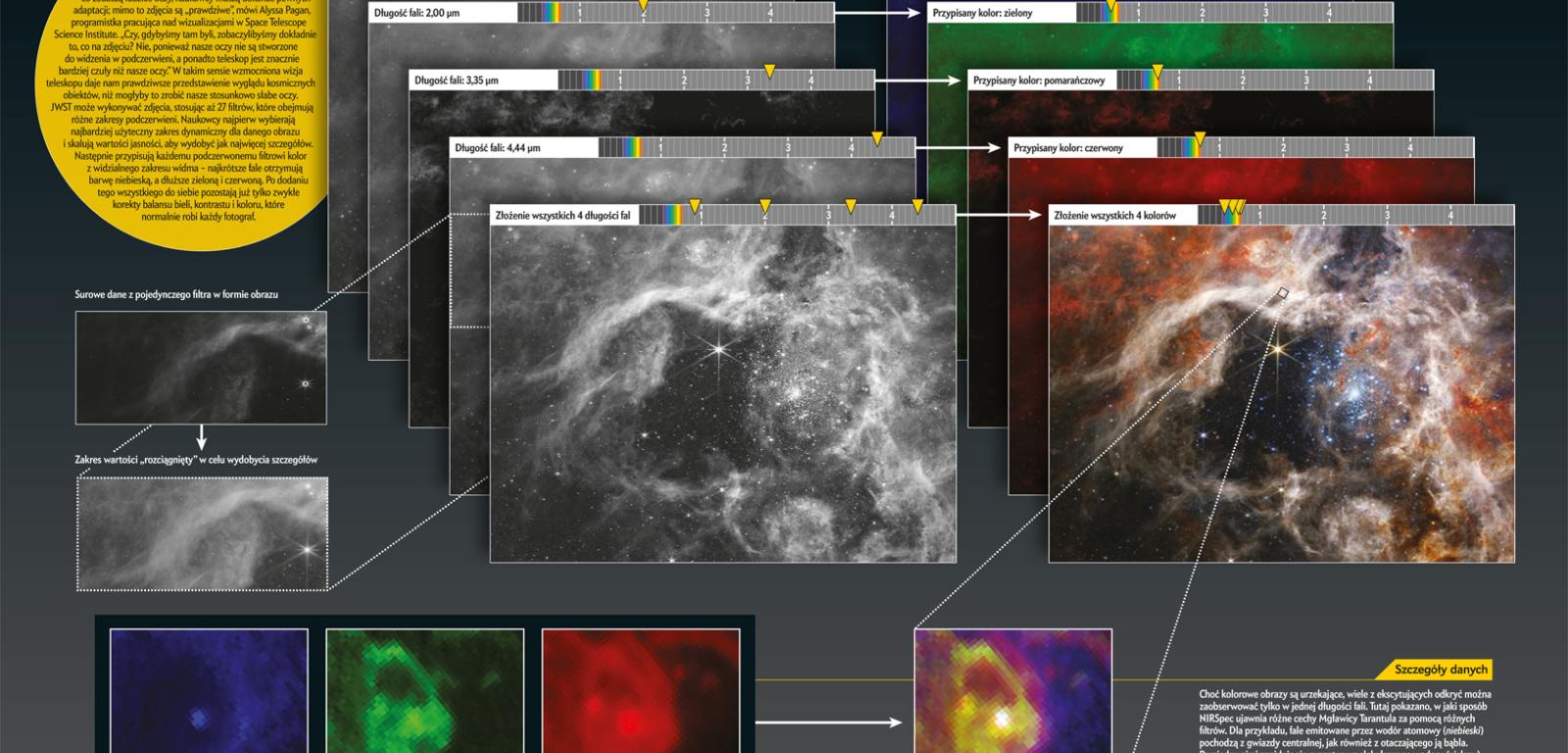Click the yellow marker on the pomarańczowy color scale
The height and width of the screenshot is (753, 1568).
(x=1157, y=72)
